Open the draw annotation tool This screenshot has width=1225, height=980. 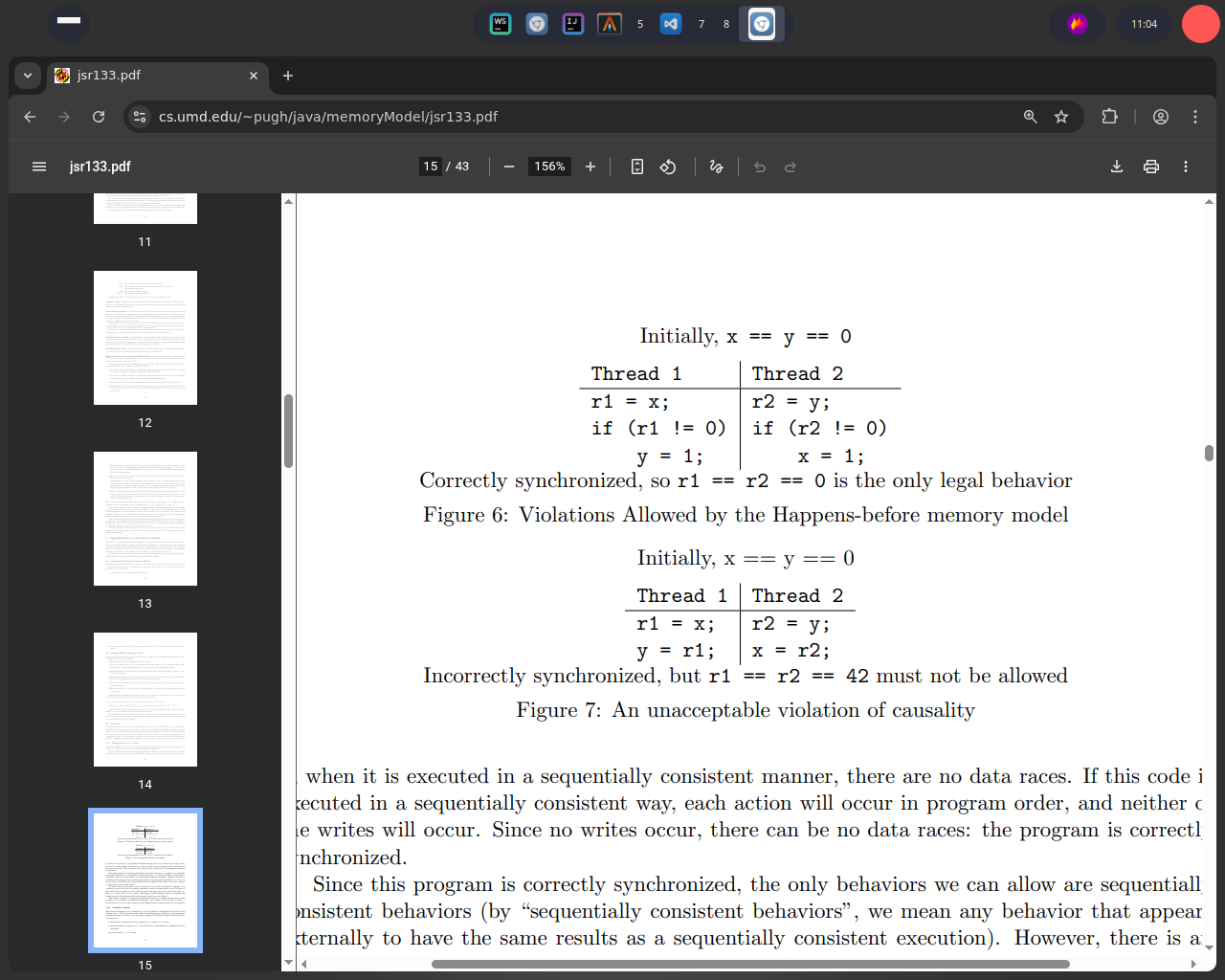pos(716,167)
